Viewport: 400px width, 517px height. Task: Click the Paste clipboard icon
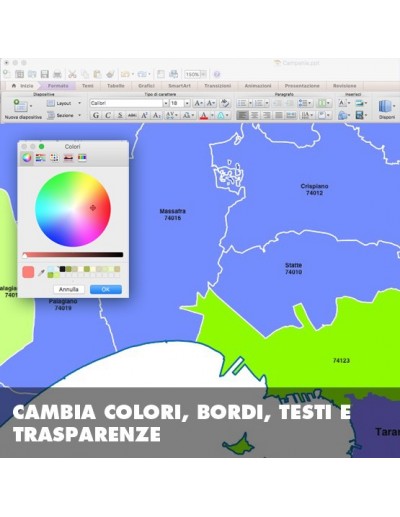tap(97, 74)
